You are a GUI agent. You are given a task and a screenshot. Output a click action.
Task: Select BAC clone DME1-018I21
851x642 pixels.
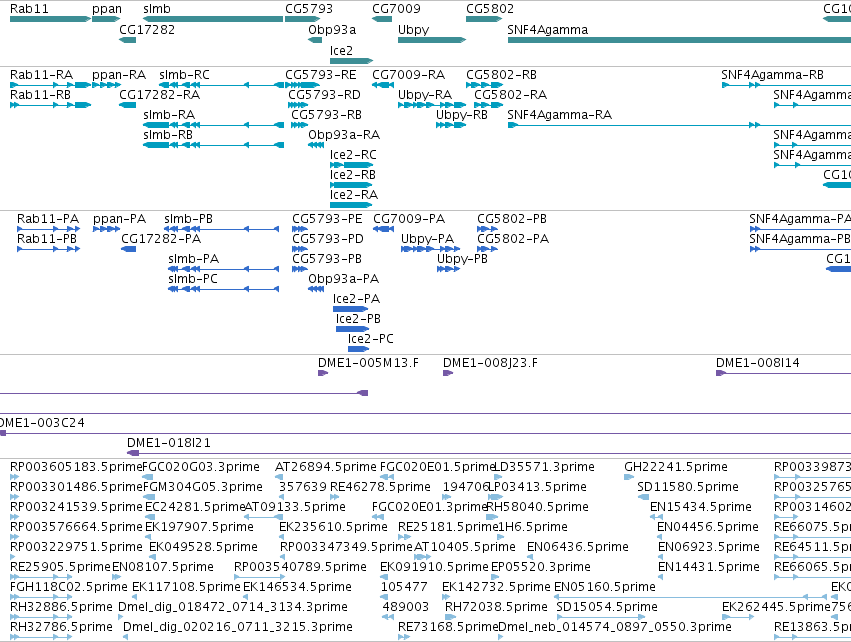click(x=169, y=443)
